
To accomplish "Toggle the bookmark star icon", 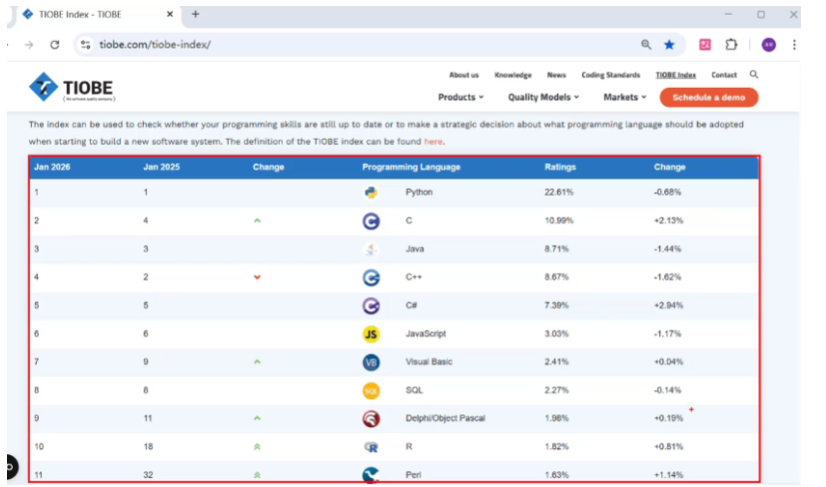I will 669,45.
